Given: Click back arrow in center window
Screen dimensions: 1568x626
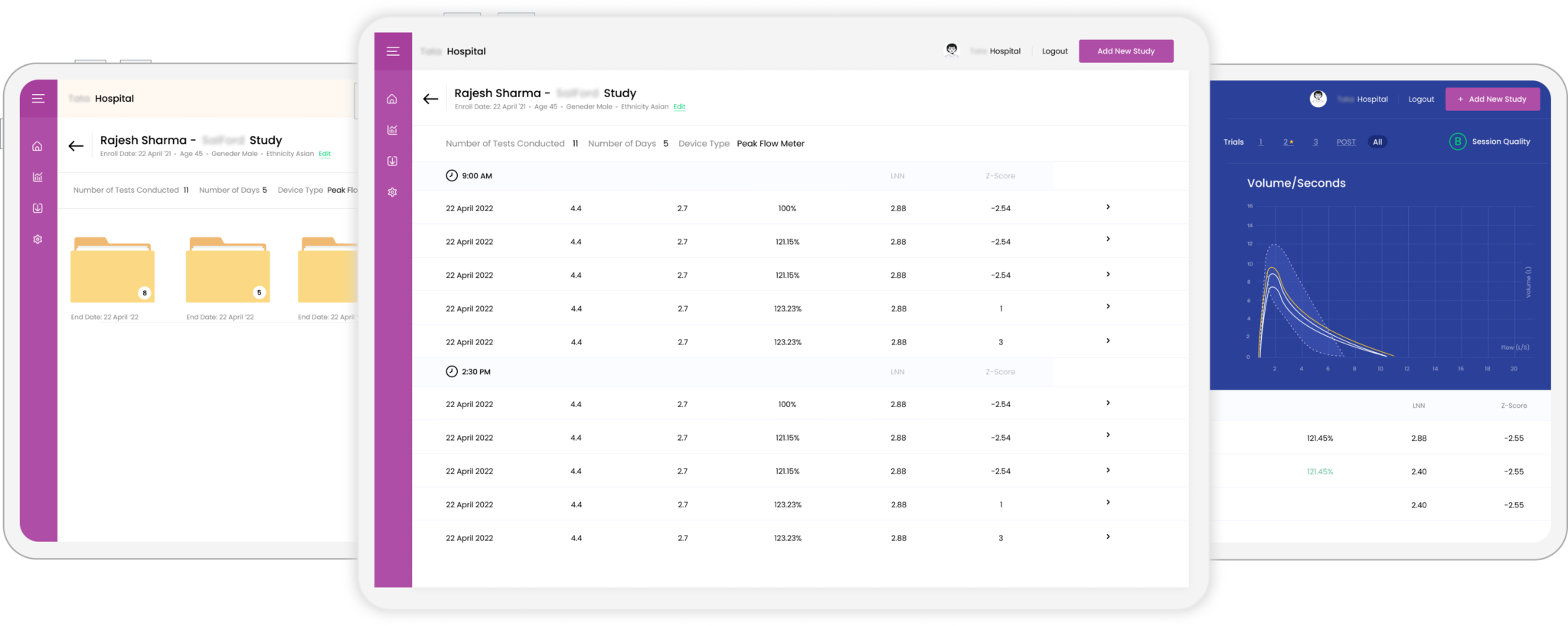Looking at the screenshot, I should (430, 99).
